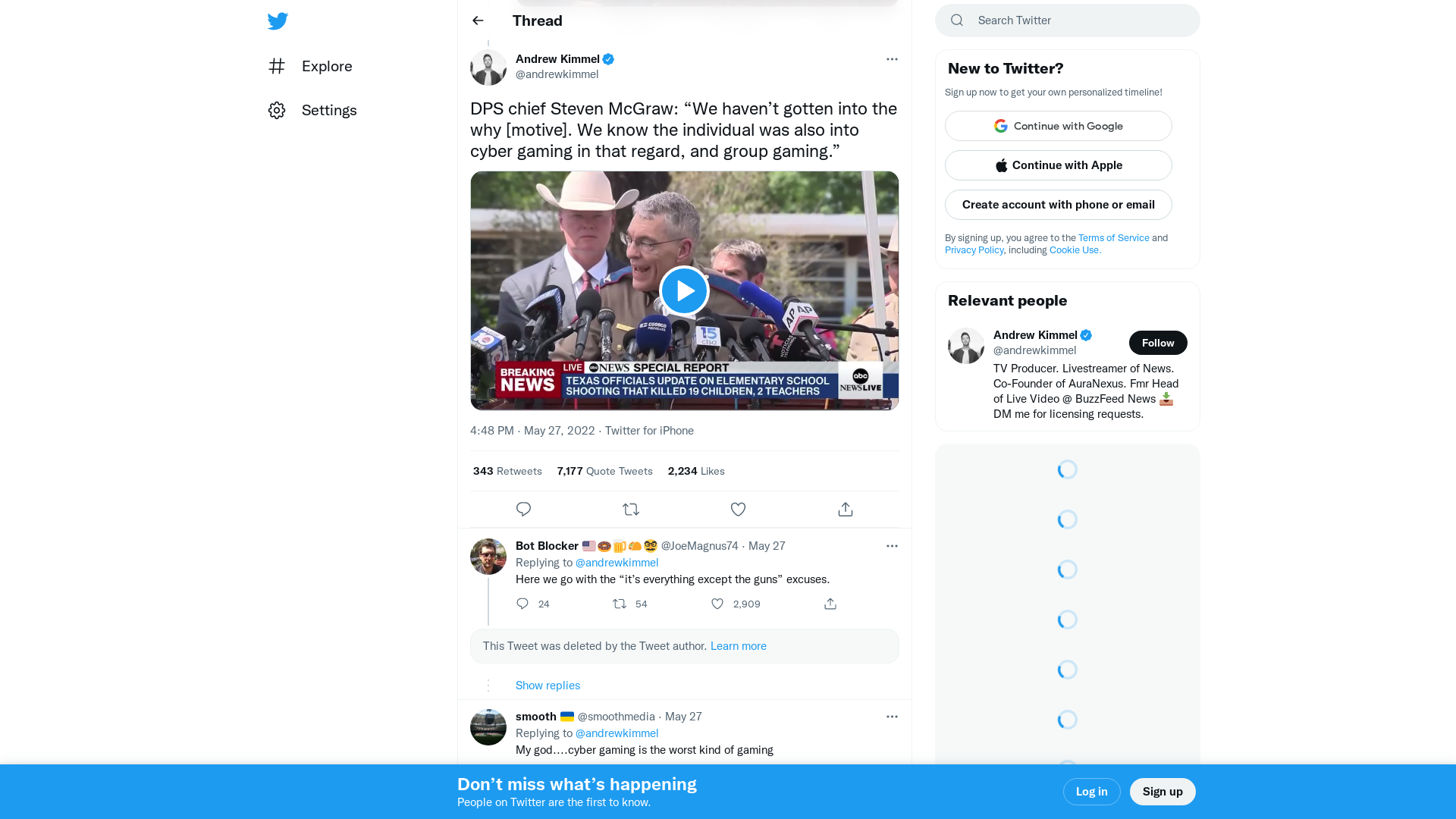The width and height of the screenshot is (1456, 819).
Task: Reply to Bot Blocker's tweet with 24 replies
Action: [522, 604]
